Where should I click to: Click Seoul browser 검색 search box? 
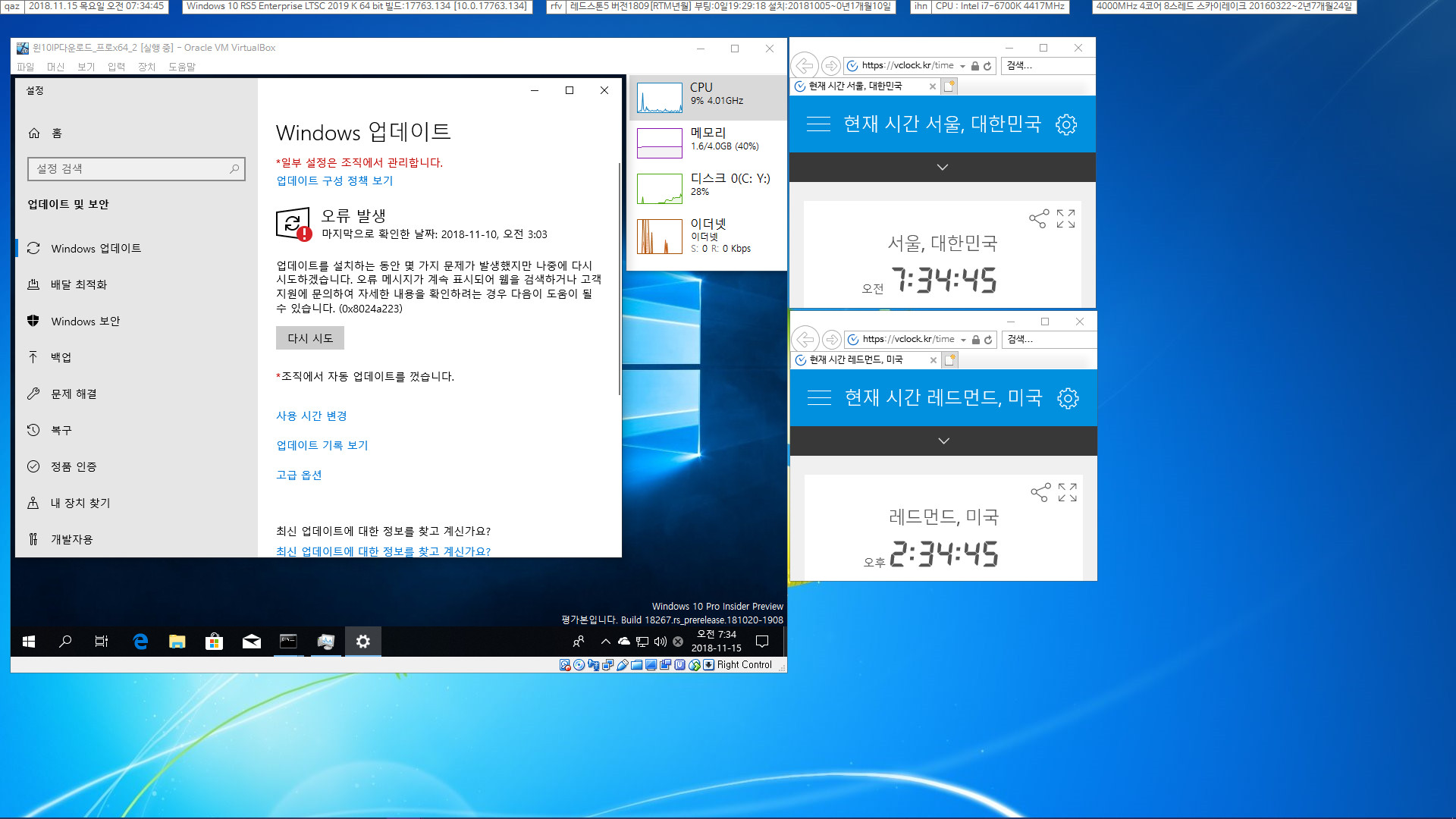click(1047, 66)
